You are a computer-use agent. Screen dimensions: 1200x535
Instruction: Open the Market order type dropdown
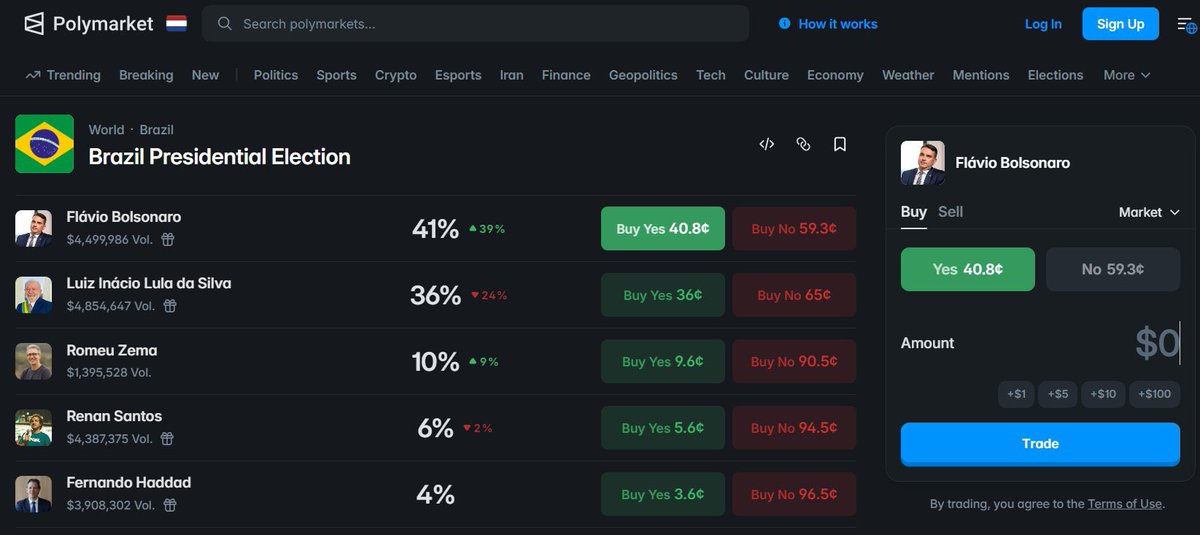[x=1149, y=212]
